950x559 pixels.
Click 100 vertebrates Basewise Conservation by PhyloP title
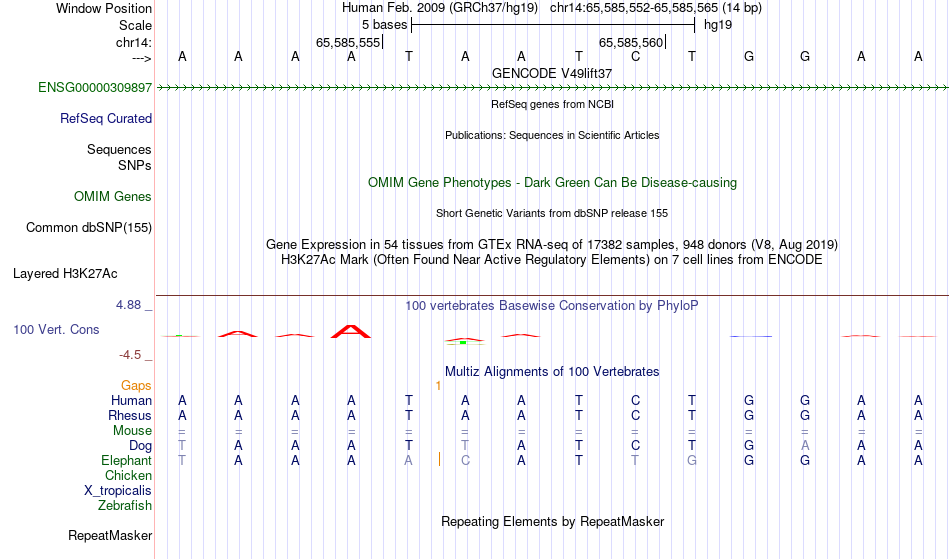click(x=552, y=306)
